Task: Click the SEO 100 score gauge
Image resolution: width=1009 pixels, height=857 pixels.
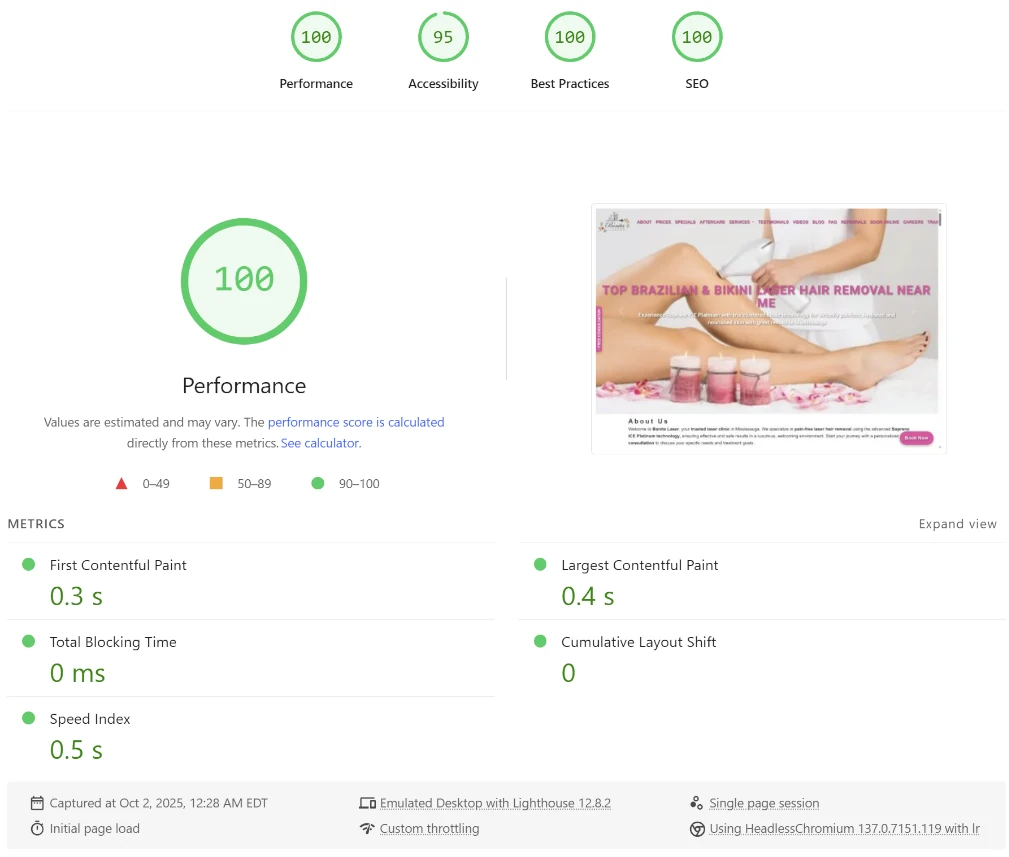Action: coord(697,37)
